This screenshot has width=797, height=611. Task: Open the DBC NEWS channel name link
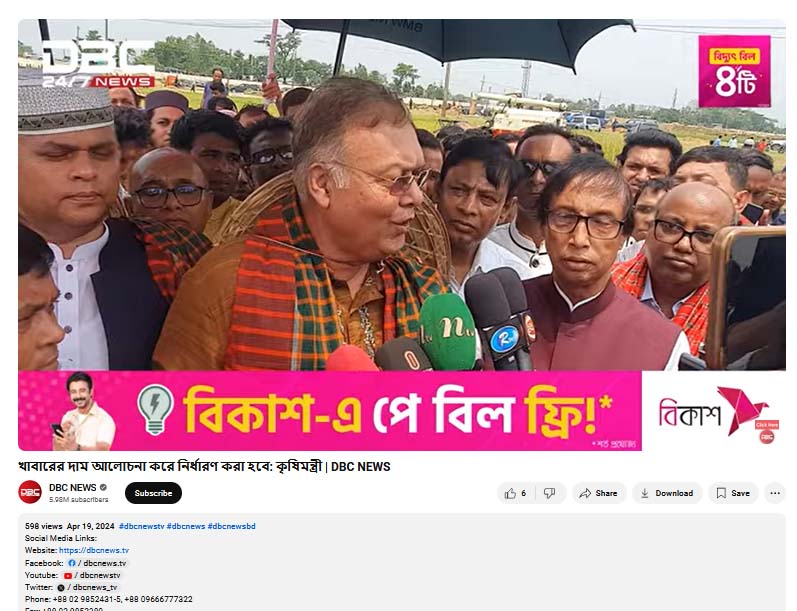(73, 487)
